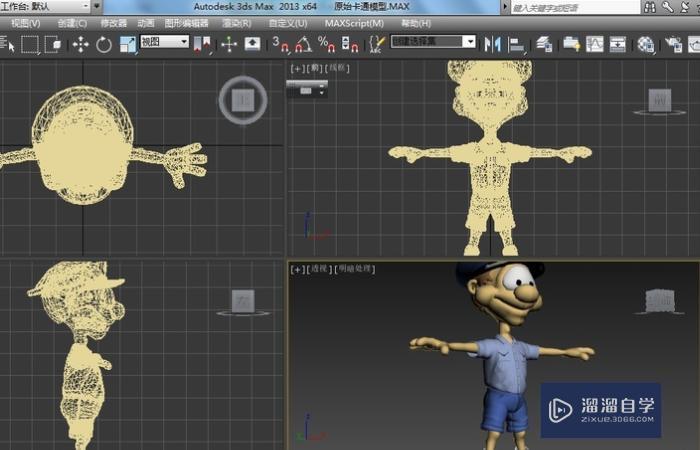Choose the Select by Name tool
The width and height of the screenshot is (700, 450).
click(x=7, y=45)
